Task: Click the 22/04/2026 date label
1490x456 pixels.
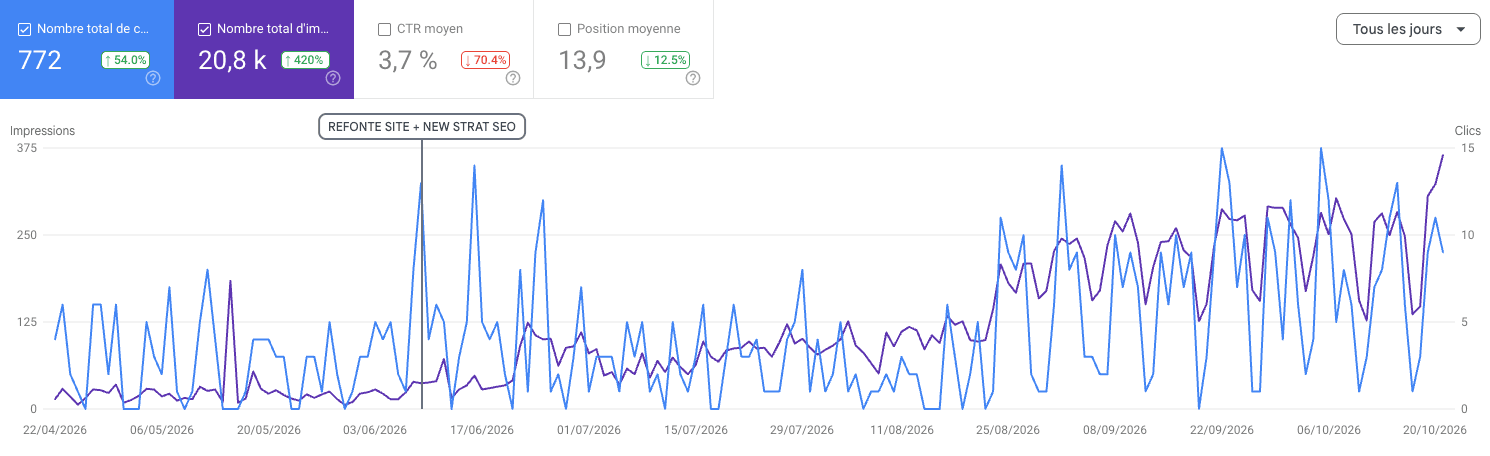Action: click(x=56, y=430)
